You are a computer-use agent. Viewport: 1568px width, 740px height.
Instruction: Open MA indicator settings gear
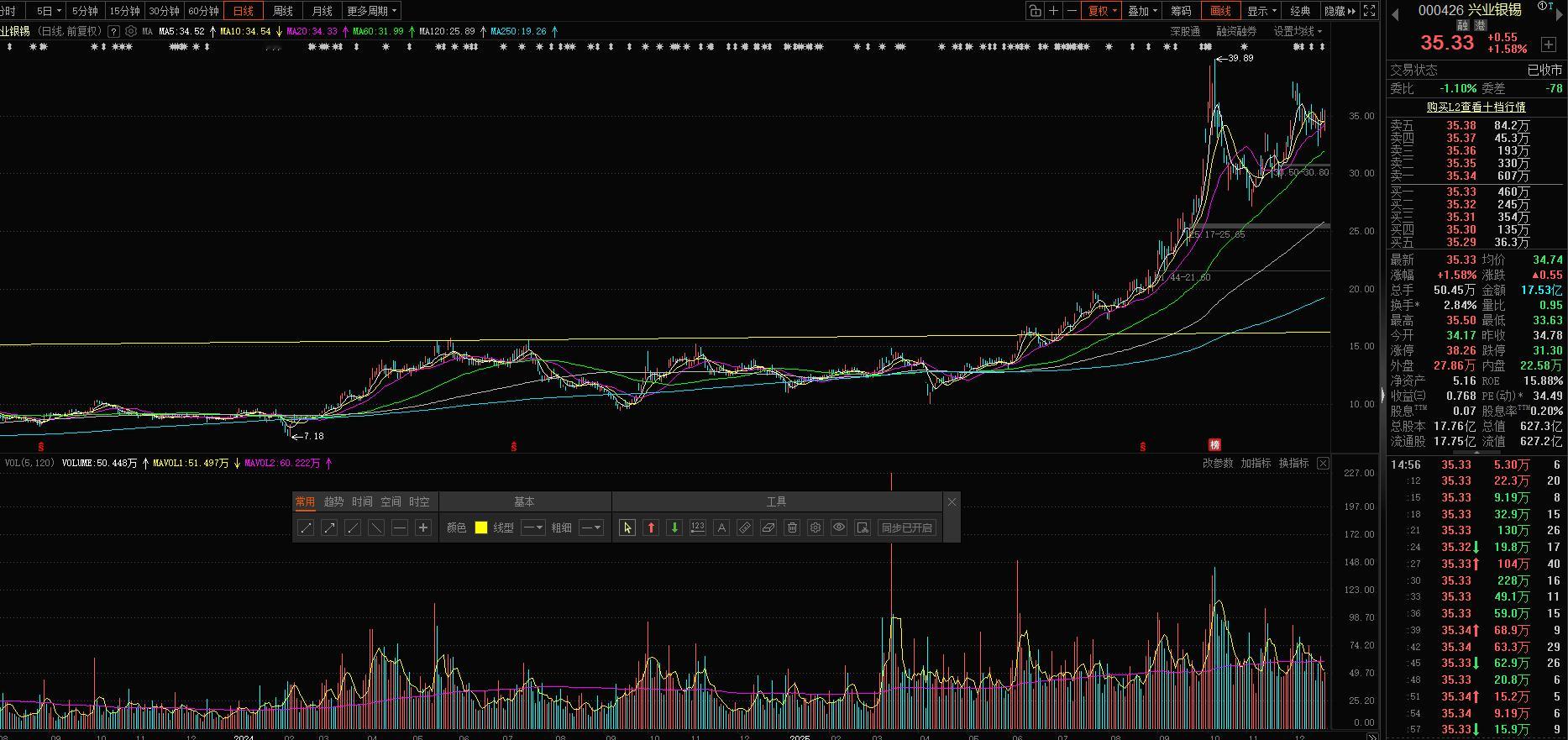pos(131,31)
